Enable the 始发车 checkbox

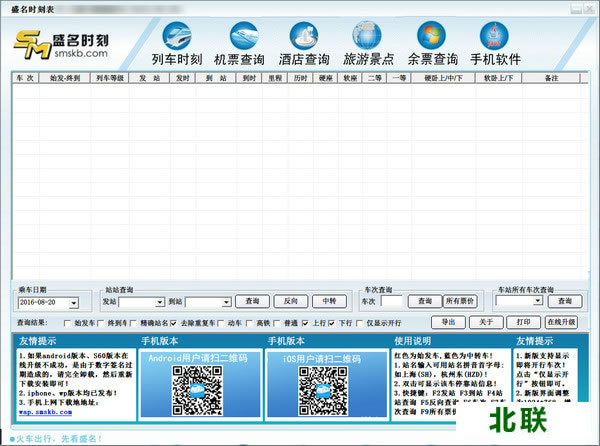tap(67, 323)
